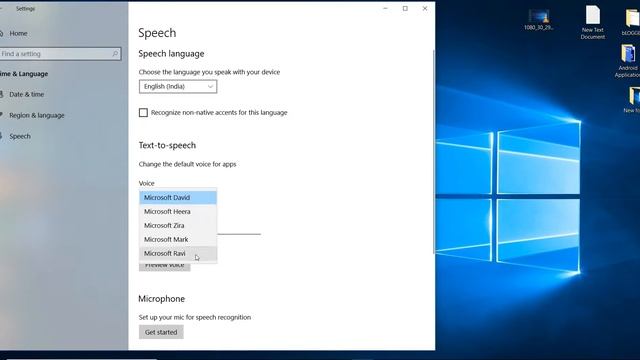This screenshot has width=640, height=360.
Task: Click the Text-to-speech heading
Action: [167, 145]
